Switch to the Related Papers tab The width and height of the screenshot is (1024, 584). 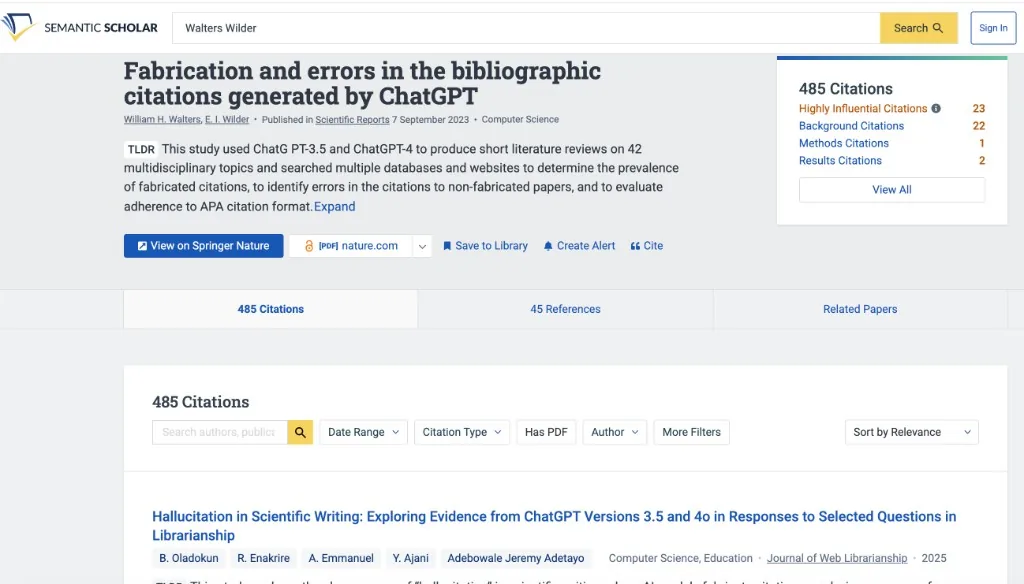click(x=859, y=309)
